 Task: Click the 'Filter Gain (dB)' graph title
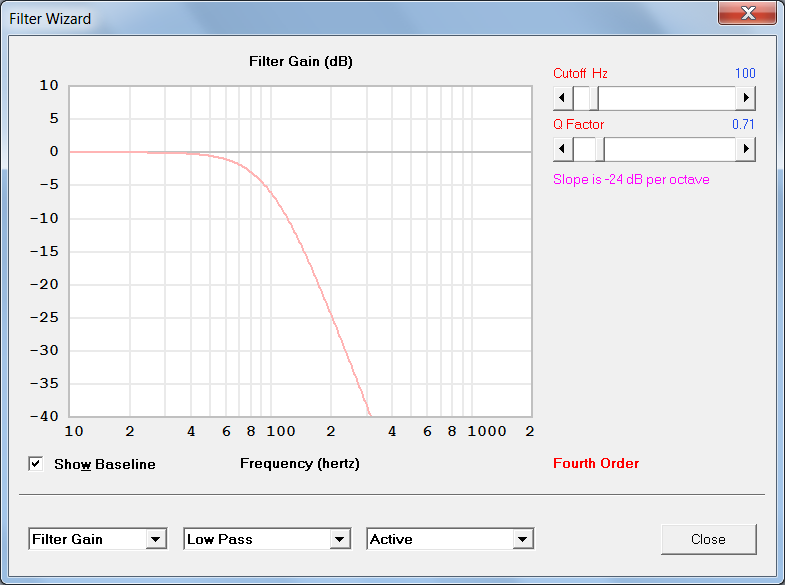click(x=301, y=61)
